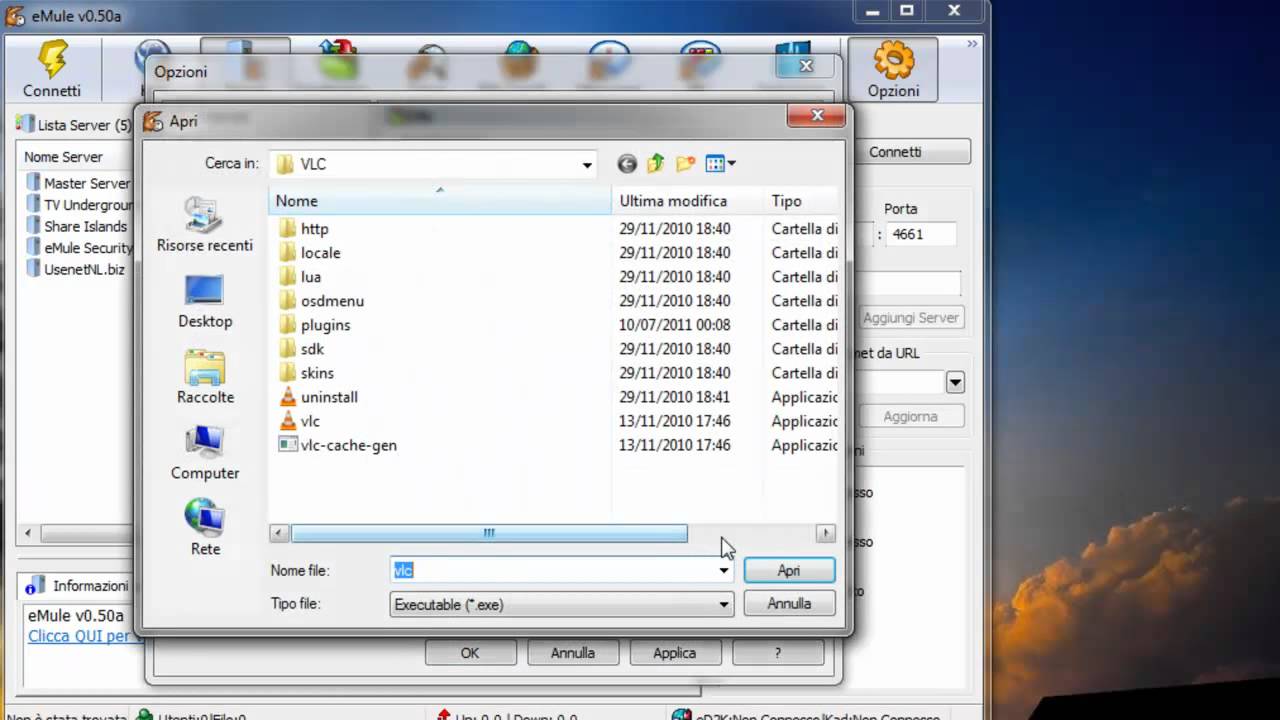The image size is (1280, 720).
Task: Close the Apri dialog
Action: 817,115
